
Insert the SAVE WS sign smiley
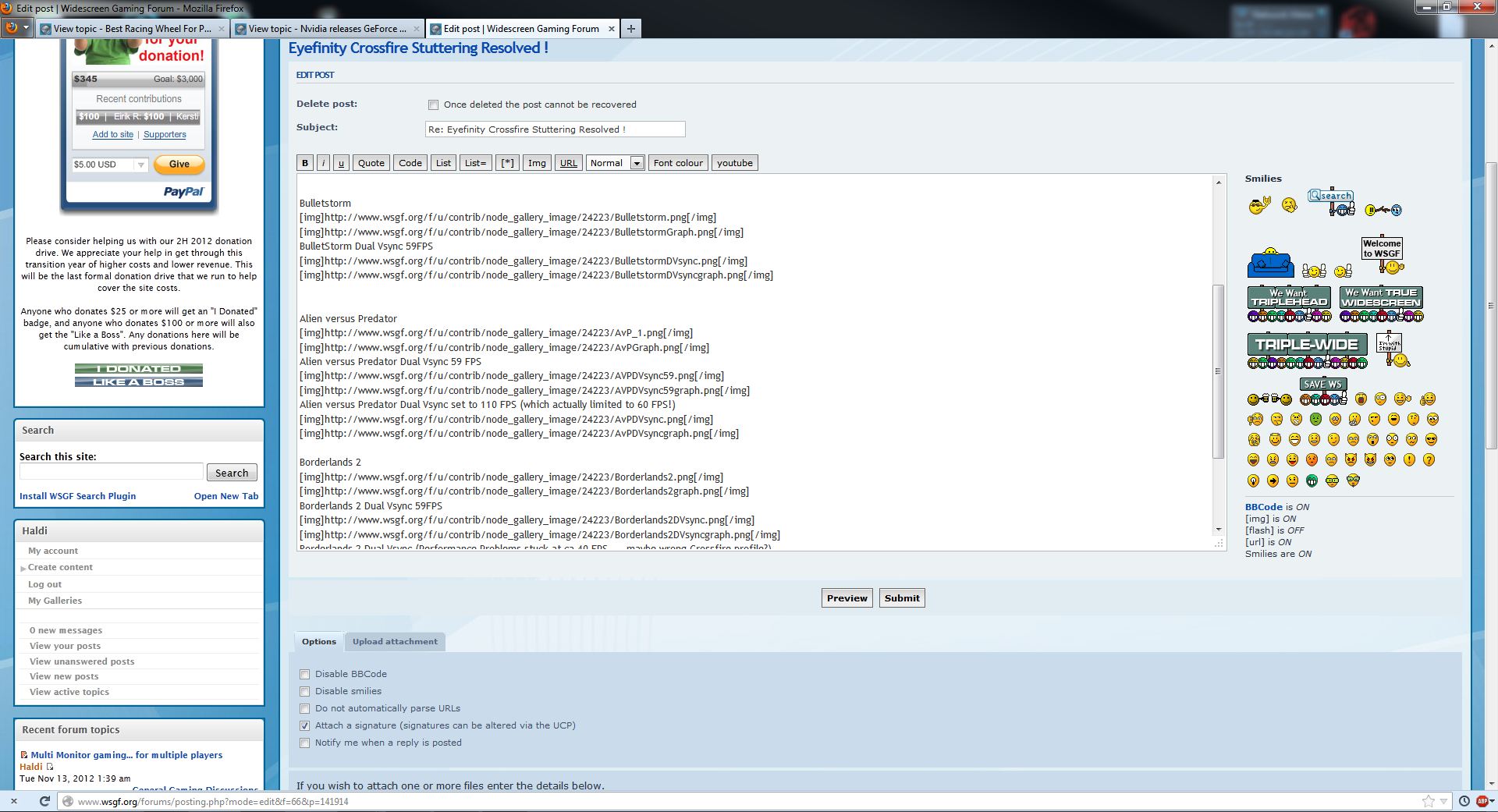click(1323, 392)
